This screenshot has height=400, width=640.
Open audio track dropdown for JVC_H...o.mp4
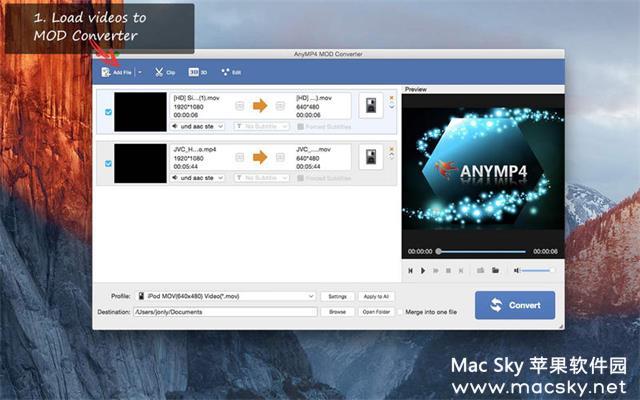point(198,178)
